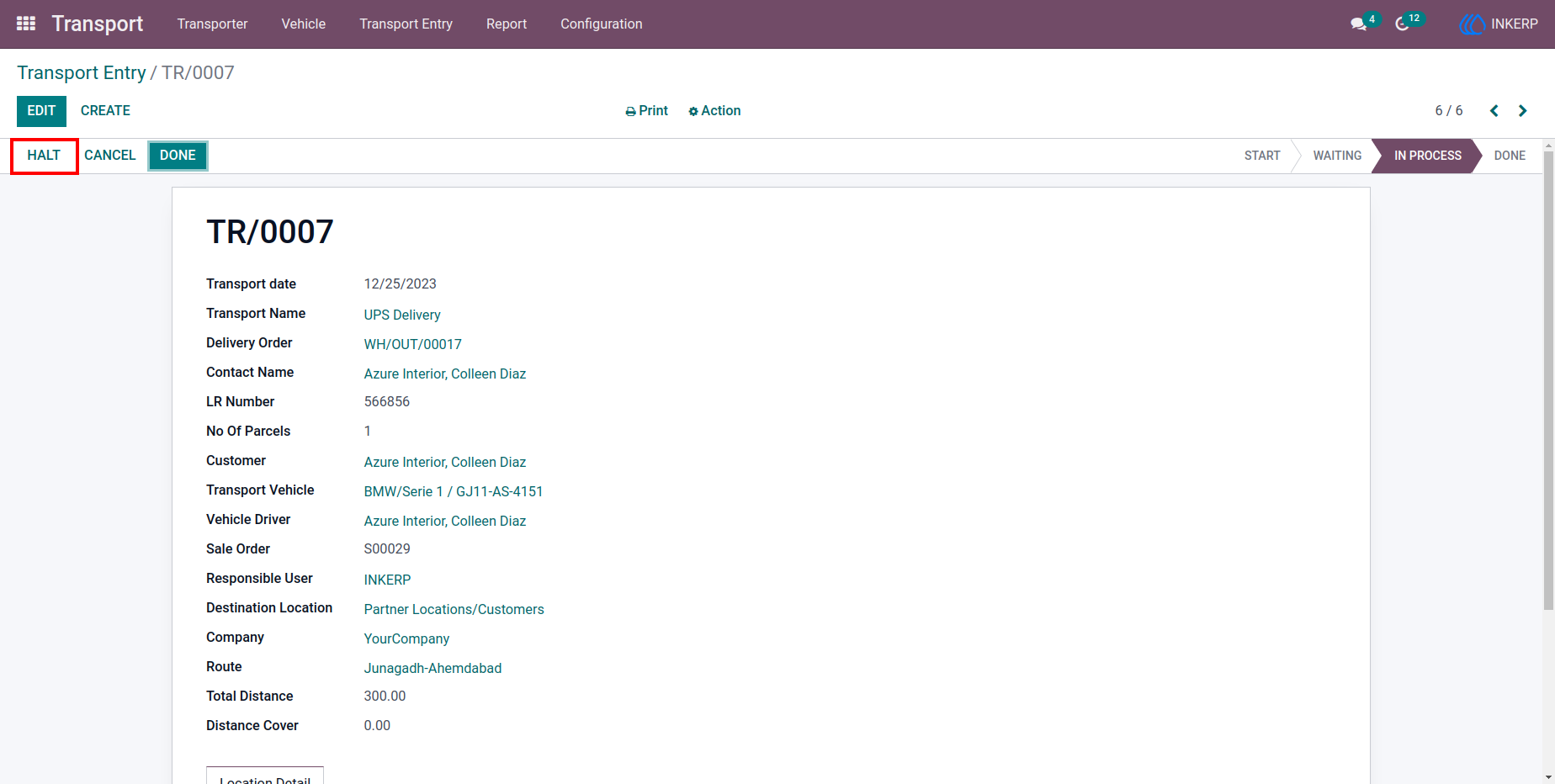Open the Location Detail tab

pyautogui.click(x=265, y=776)
